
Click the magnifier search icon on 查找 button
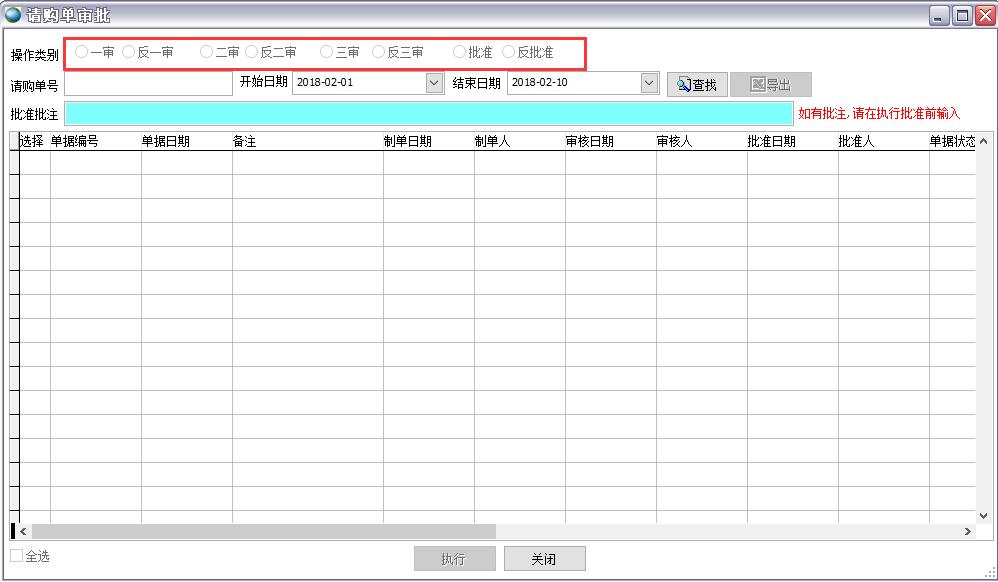[x=681, y=83]
